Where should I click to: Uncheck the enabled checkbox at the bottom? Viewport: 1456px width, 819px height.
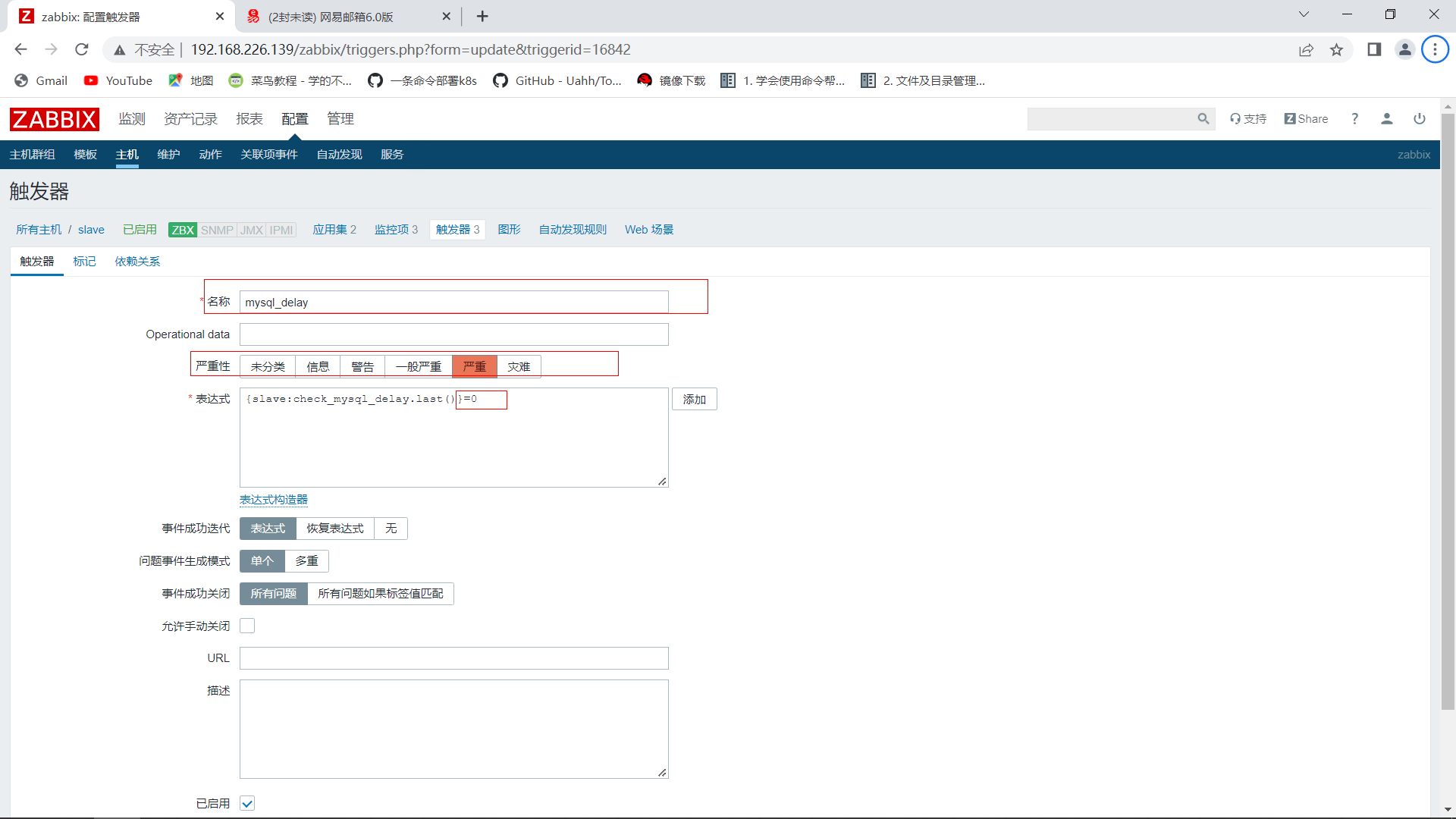(x=247, y=804)
